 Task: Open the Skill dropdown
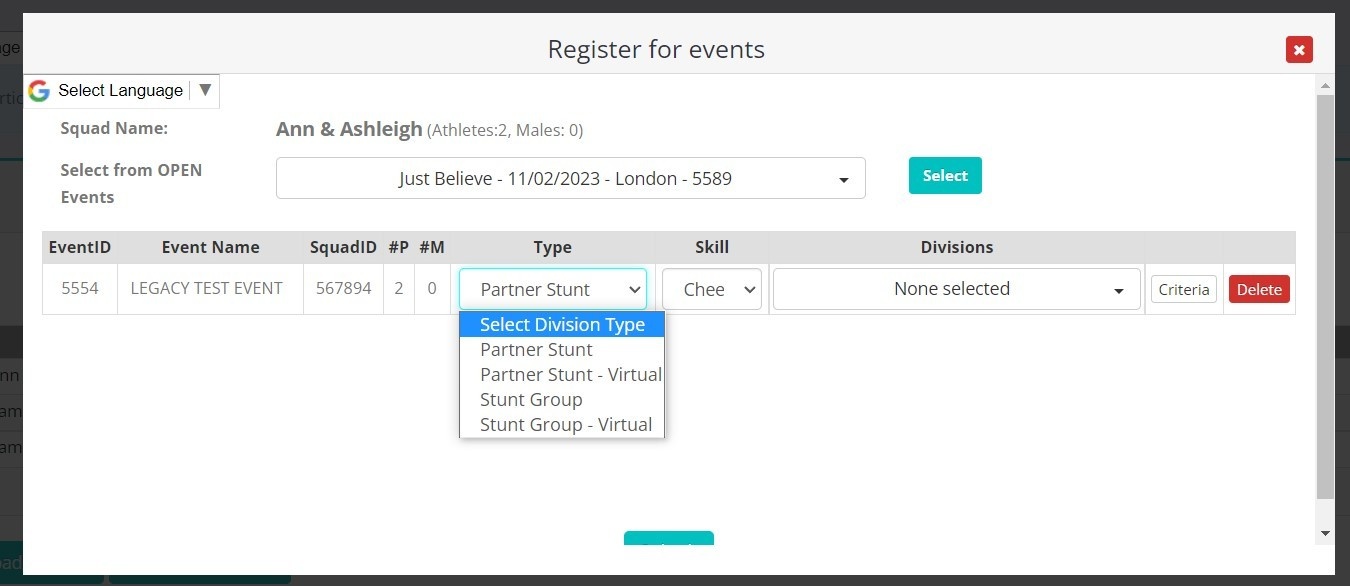click(712, 289)
